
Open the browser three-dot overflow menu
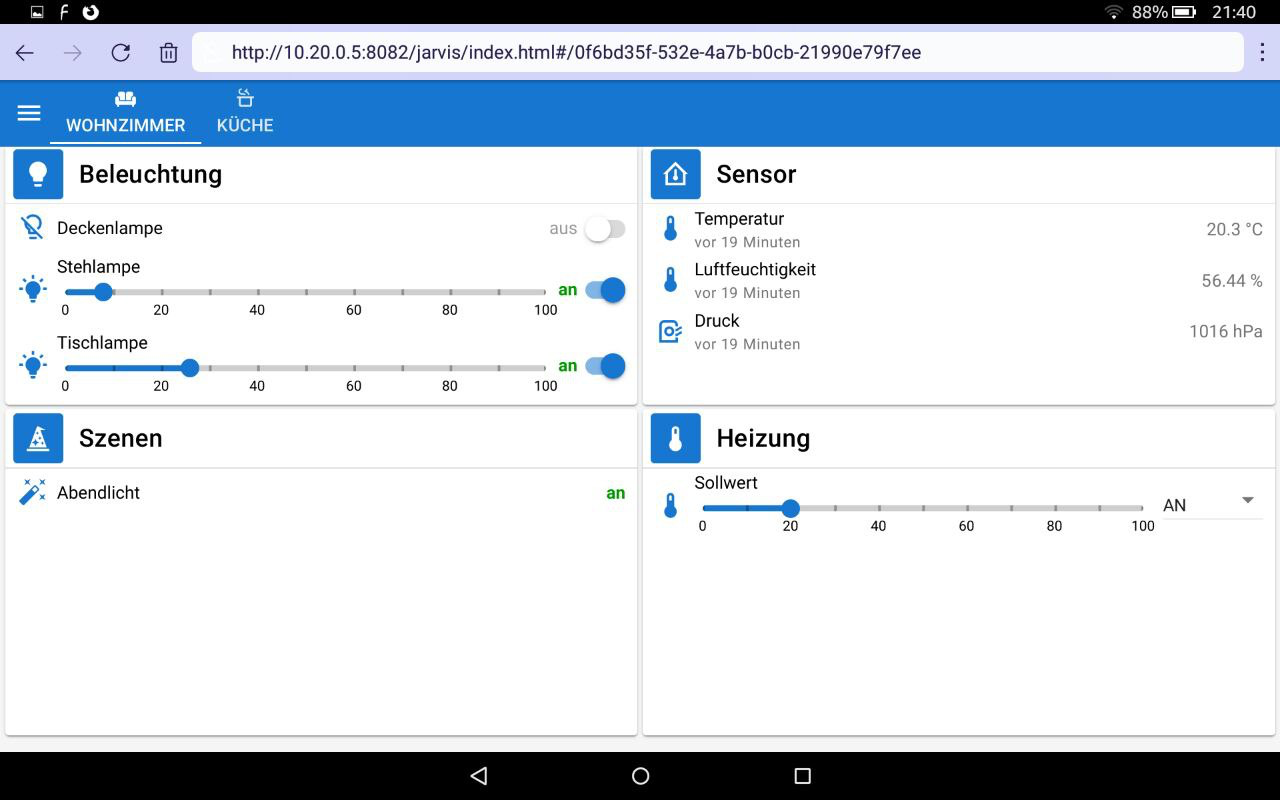pyautogui.click(x=1261, y=52)
